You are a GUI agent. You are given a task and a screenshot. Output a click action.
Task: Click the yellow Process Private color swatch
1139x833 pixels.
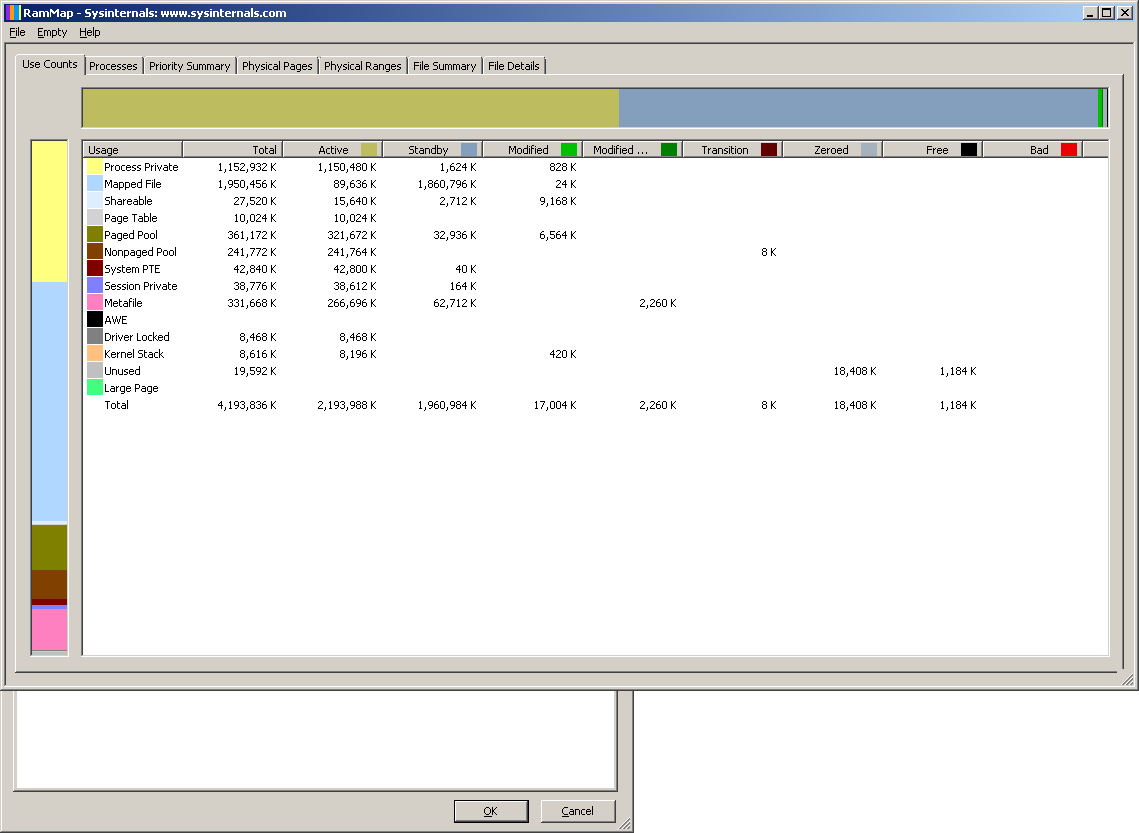click(95, 167)
